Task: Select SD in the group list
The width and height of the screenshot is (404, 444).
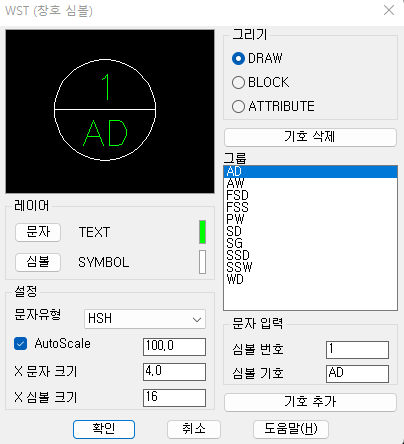Action: pos(310,231)
